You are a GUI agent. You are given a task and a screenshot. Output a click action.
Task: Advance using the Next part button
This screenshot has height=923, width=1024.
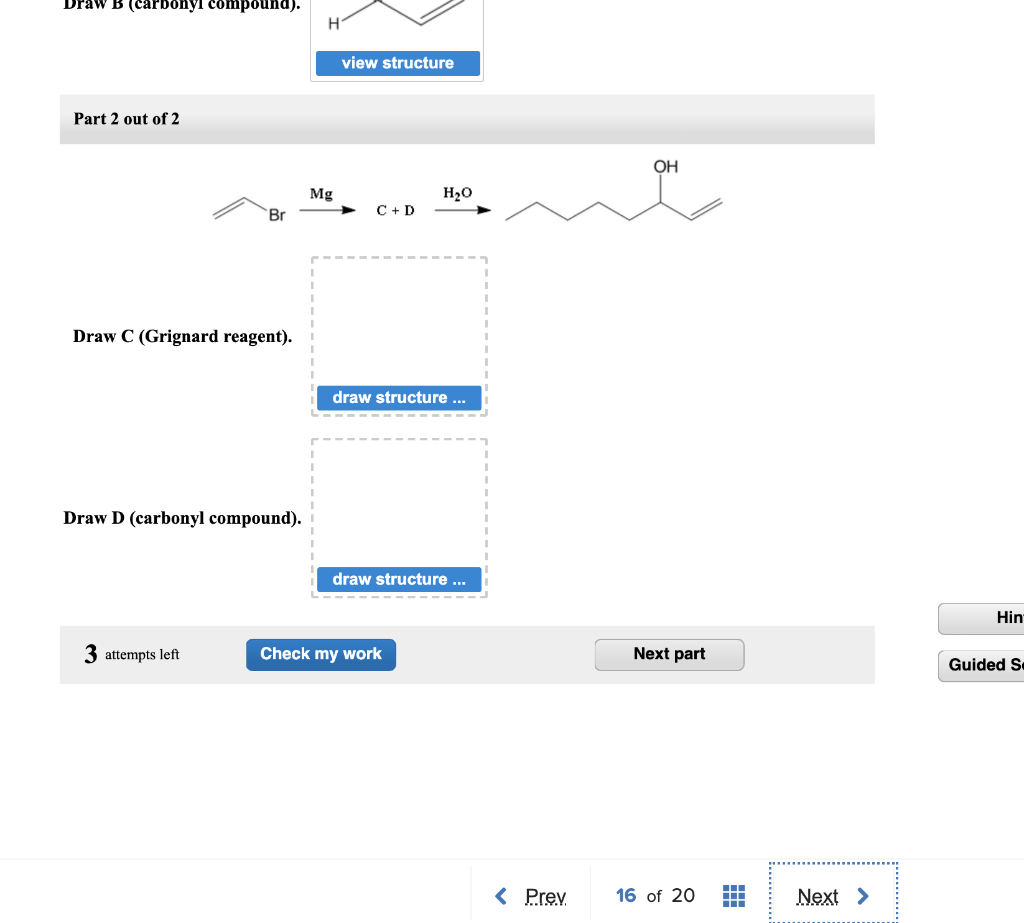click(x=669, y=654)
